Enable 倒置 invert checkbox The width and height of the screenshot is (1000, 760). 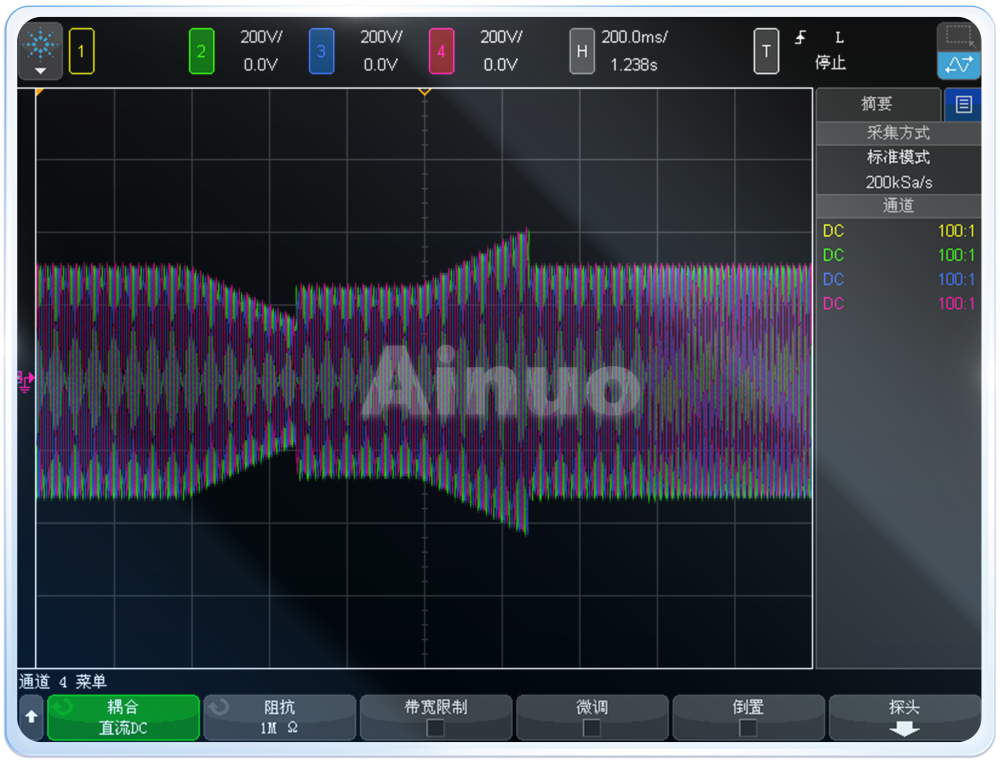pyautogui.click(x=748, y=727)
